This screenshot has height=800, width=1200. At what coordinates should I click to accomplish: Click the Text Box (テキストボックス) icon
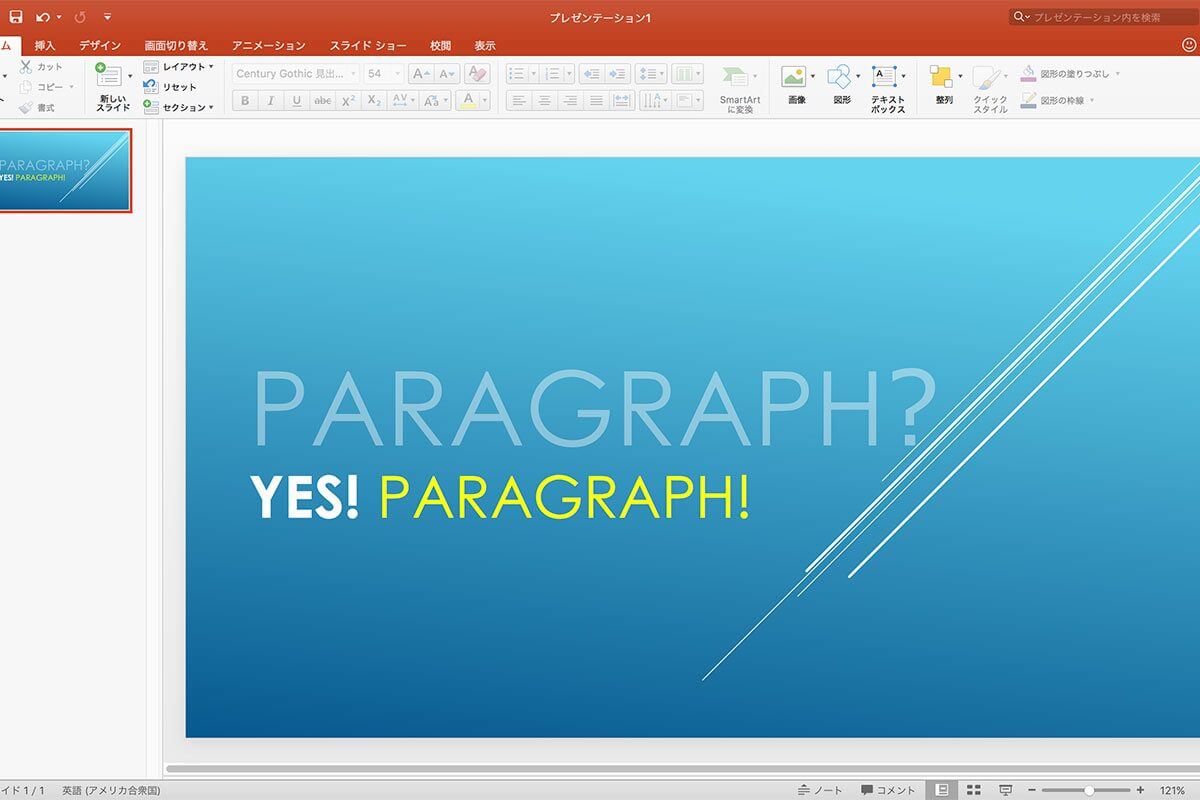885,78
